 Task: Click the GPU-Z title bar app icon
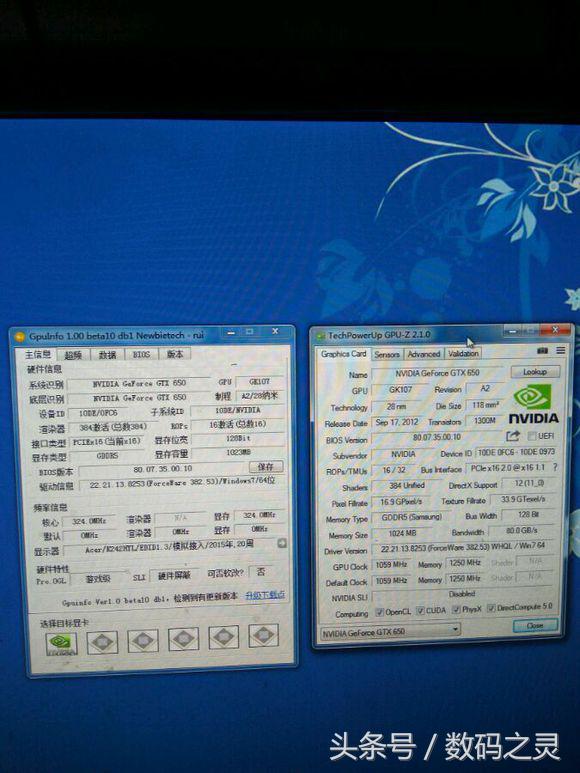pos(321,336)
